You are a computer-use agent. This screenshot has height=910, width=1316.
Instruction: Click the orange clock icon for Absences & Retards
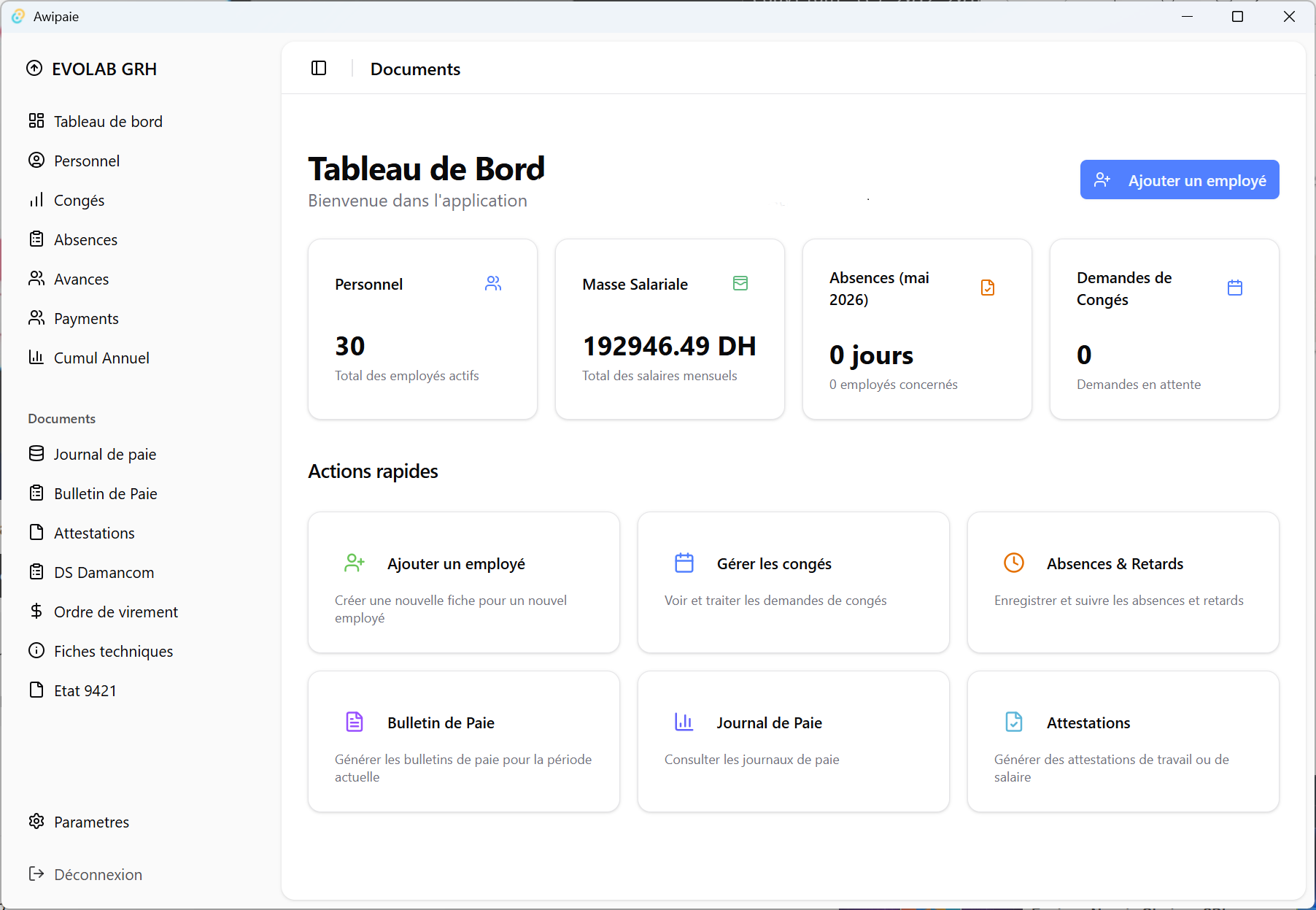coord(1014,563)
